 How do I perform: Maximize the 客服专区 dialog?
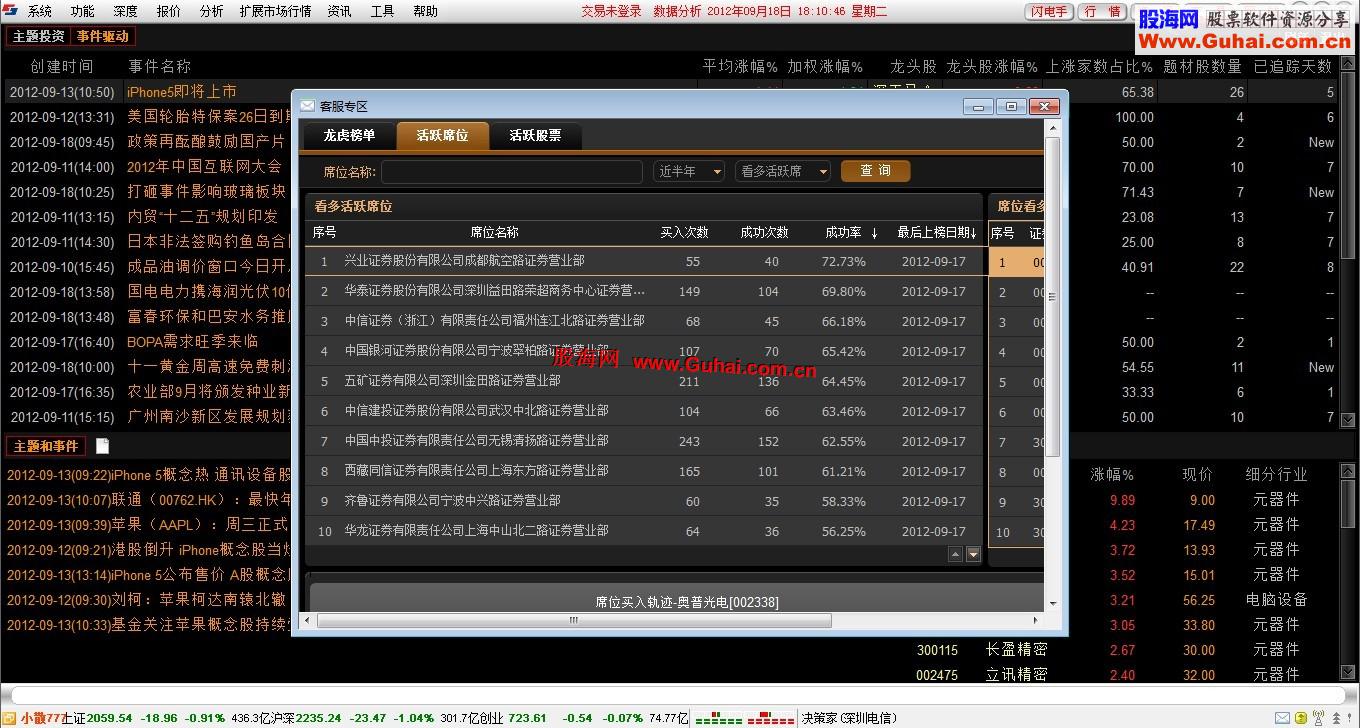coord(1011,106)
